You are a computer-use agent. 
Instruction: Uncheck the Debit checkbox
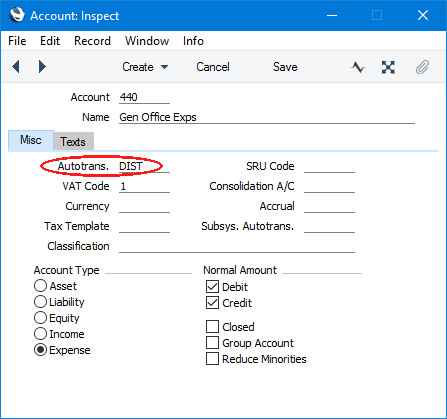coord(212,287)
